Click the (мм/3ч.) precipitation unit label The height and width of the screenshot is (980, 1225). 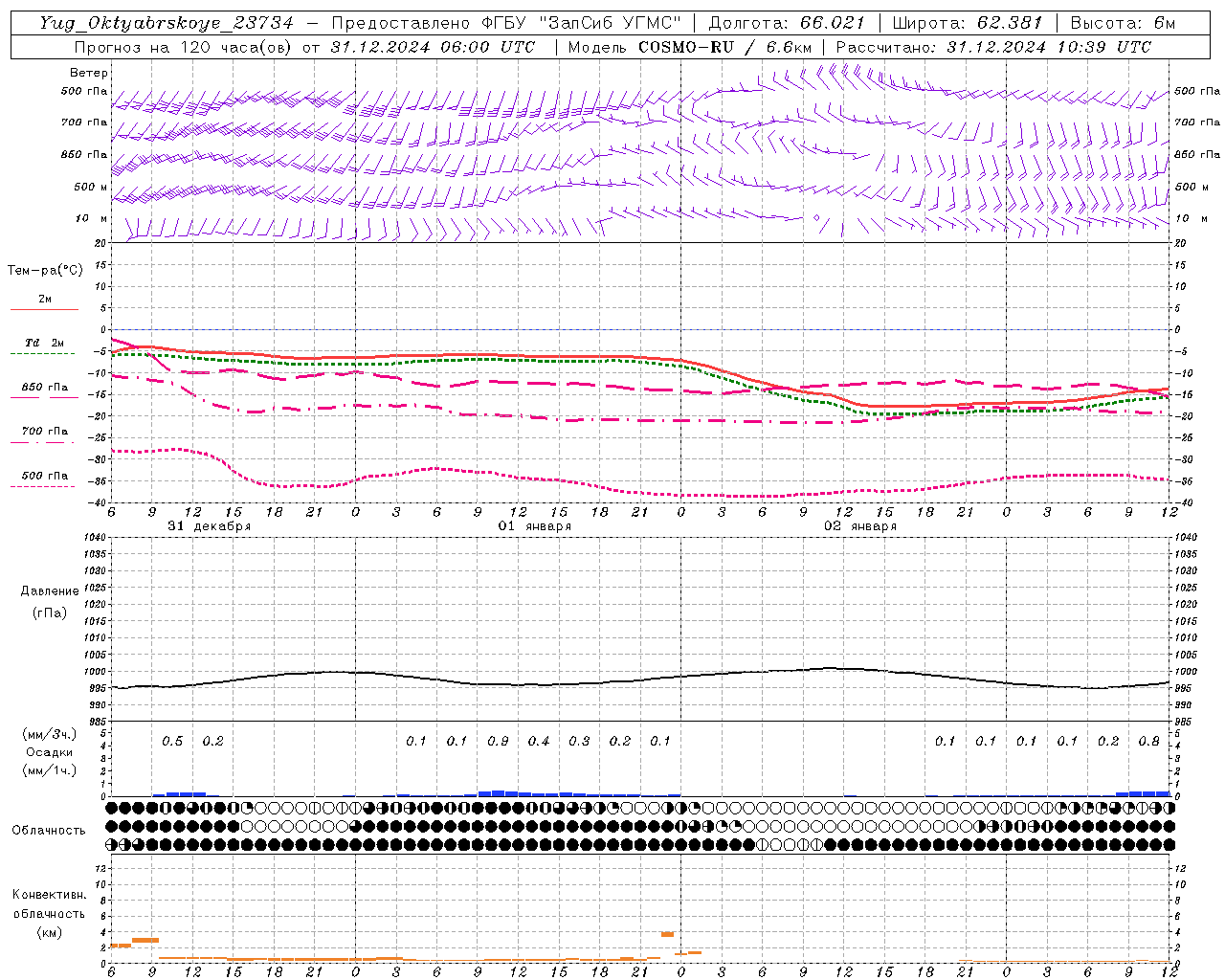click(50, 734)
